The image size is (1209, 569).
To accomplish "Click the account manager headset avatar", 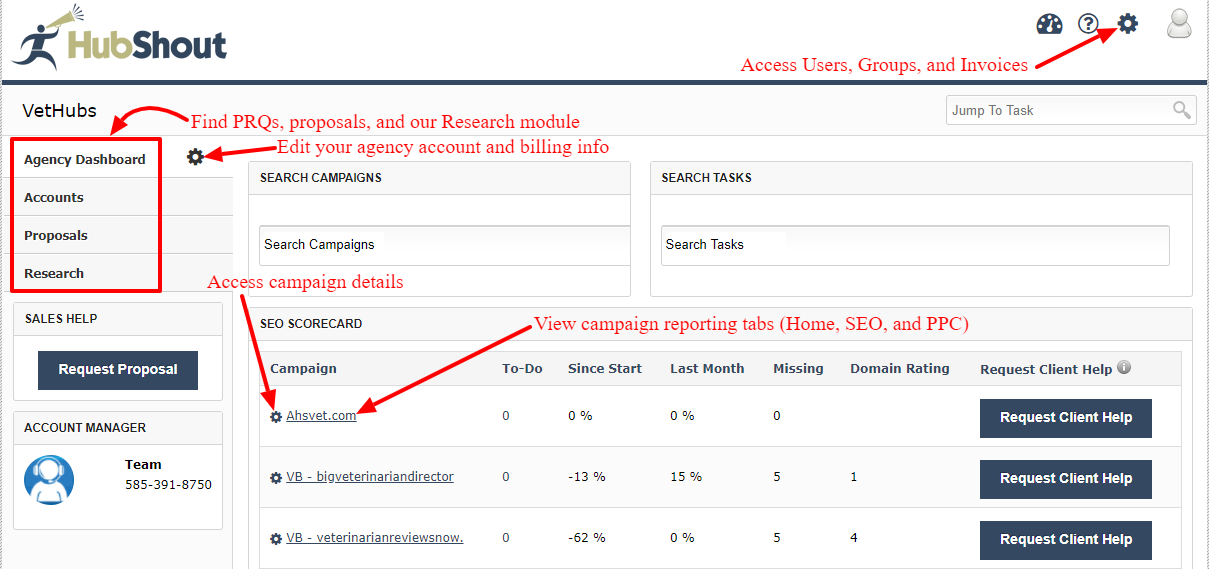I will pos(49,480).
